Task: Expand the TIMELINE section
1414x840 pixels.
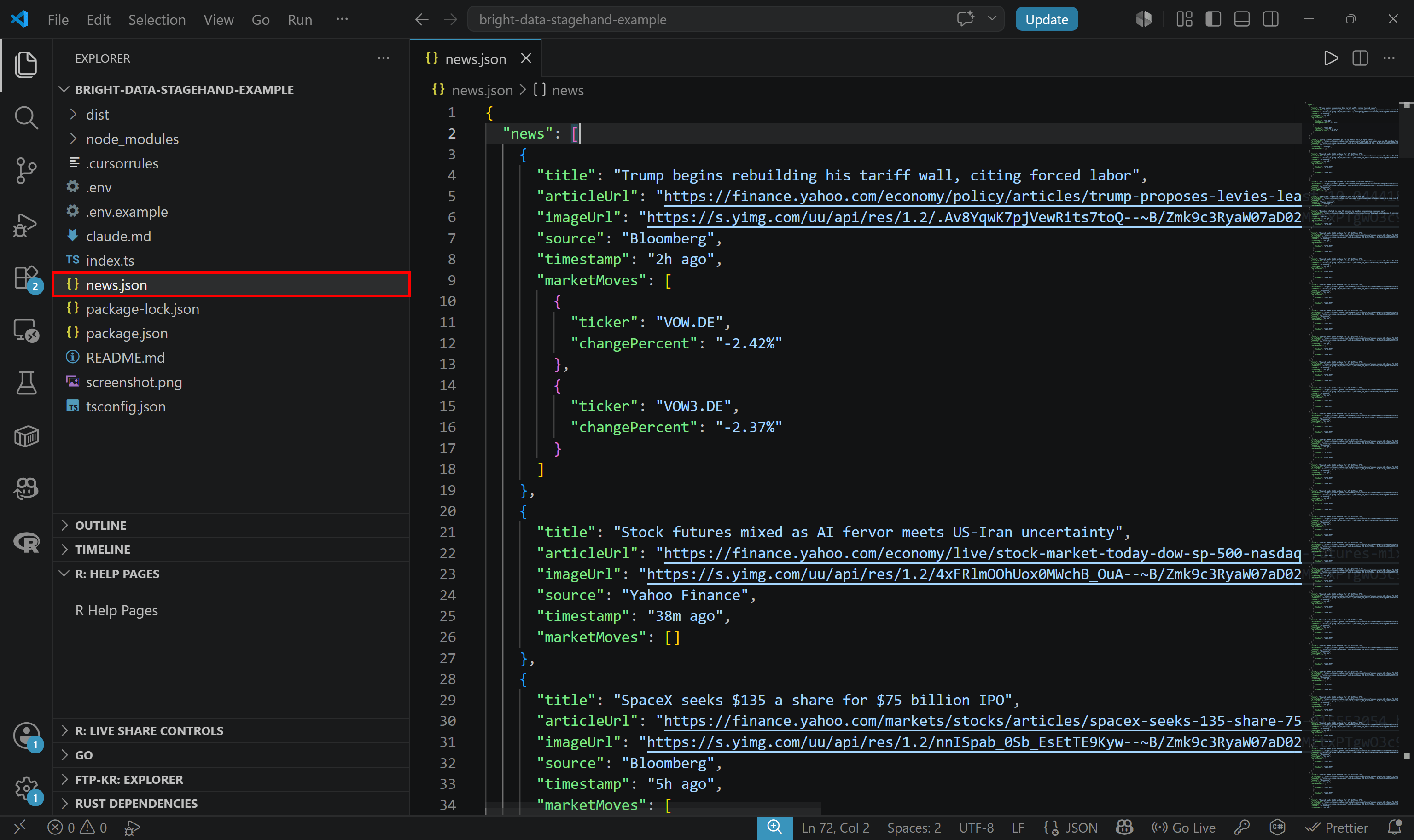Action: click(x=231, y=549)
